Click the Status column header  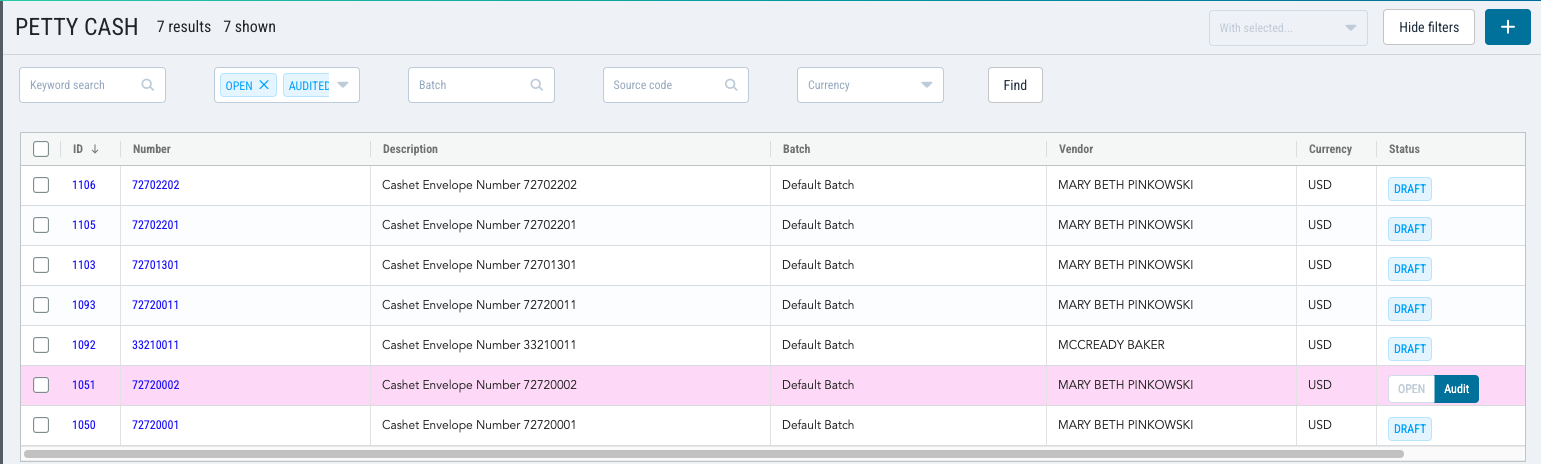click(x=1404, y=149)
